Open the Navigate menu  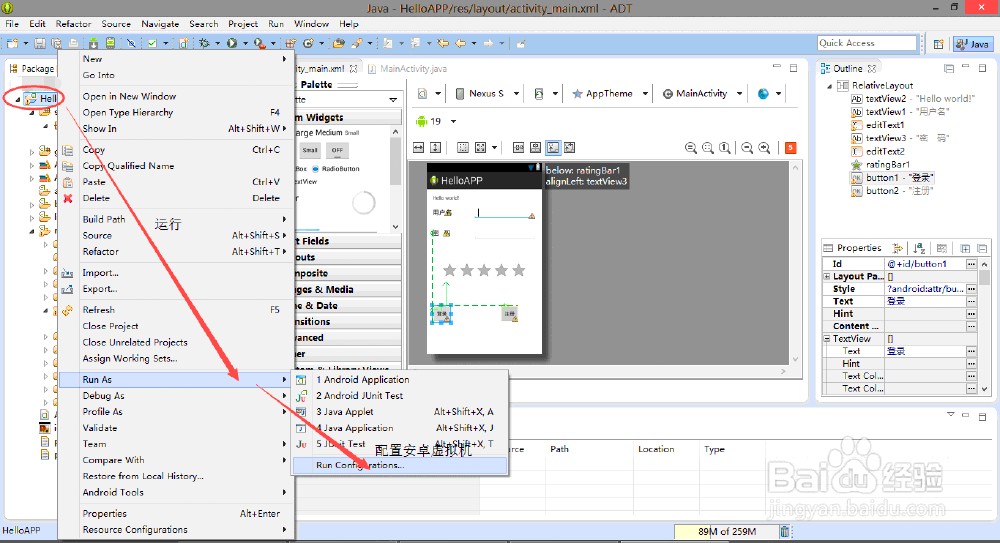160,24
